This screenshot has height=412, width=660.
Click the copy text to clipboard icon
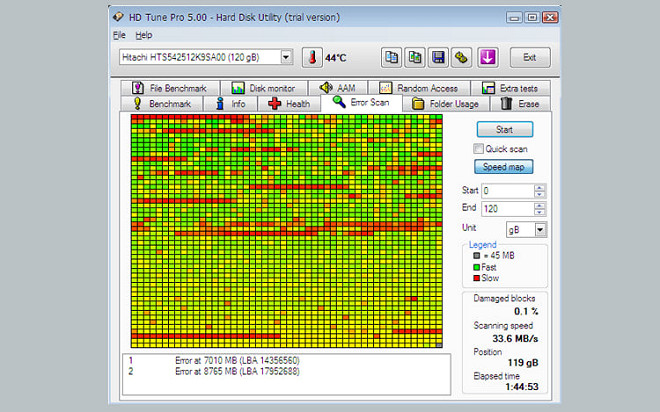click(x=392, y=57)
